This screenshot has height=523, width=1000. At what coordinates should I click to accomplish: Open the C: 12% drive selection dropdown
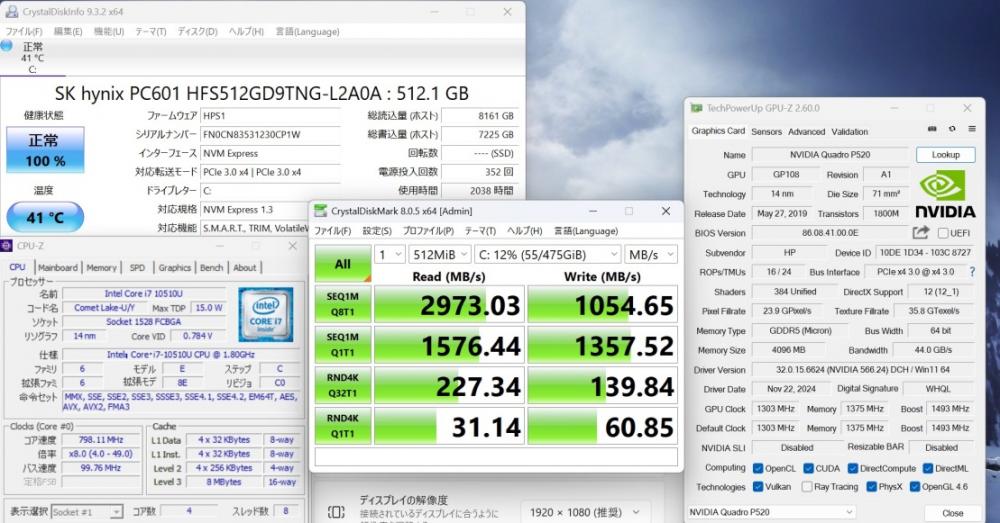(x=548, y=254)
